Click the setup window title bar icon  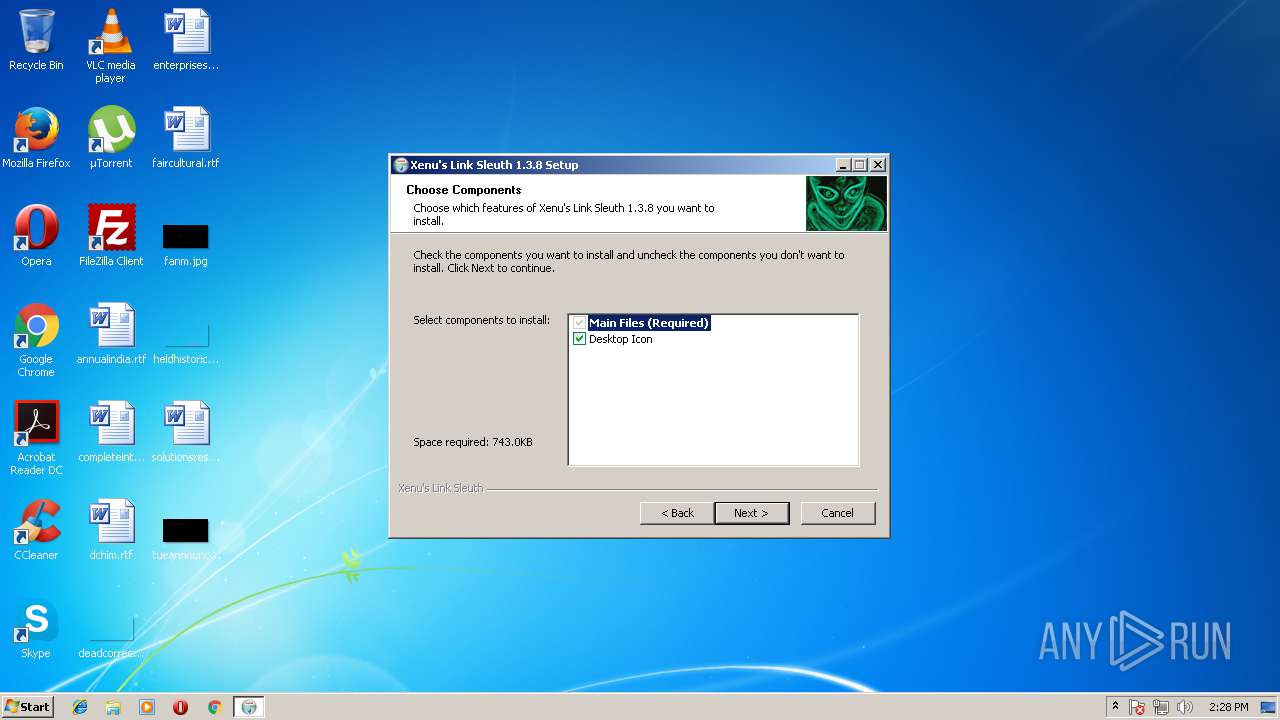(x=401, y=165)
